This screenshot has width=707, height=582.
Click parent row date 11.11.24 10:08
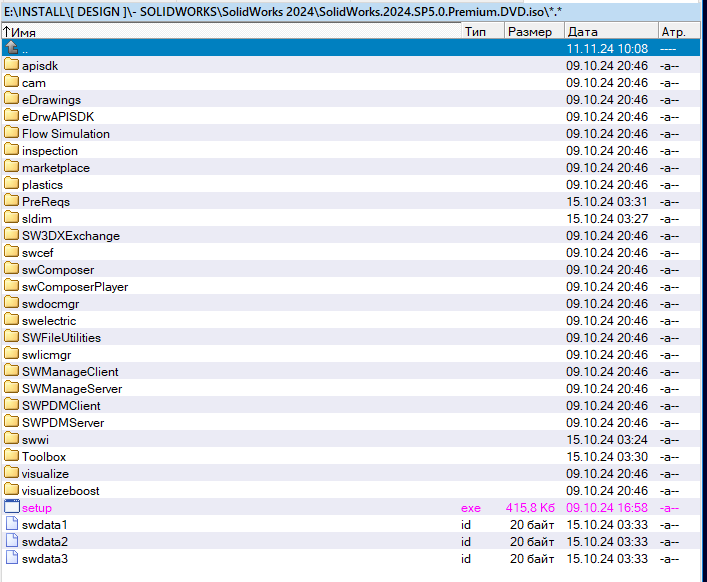point(607,49)
